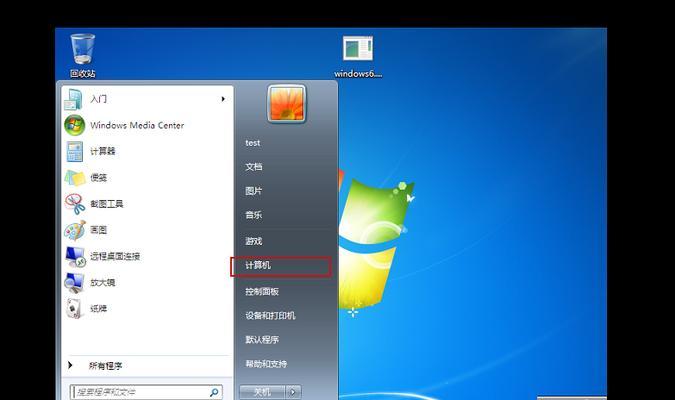This screenshot has height=400, width=675.
Task: Click the Windows Media Center label
Action: pos(137,125)
